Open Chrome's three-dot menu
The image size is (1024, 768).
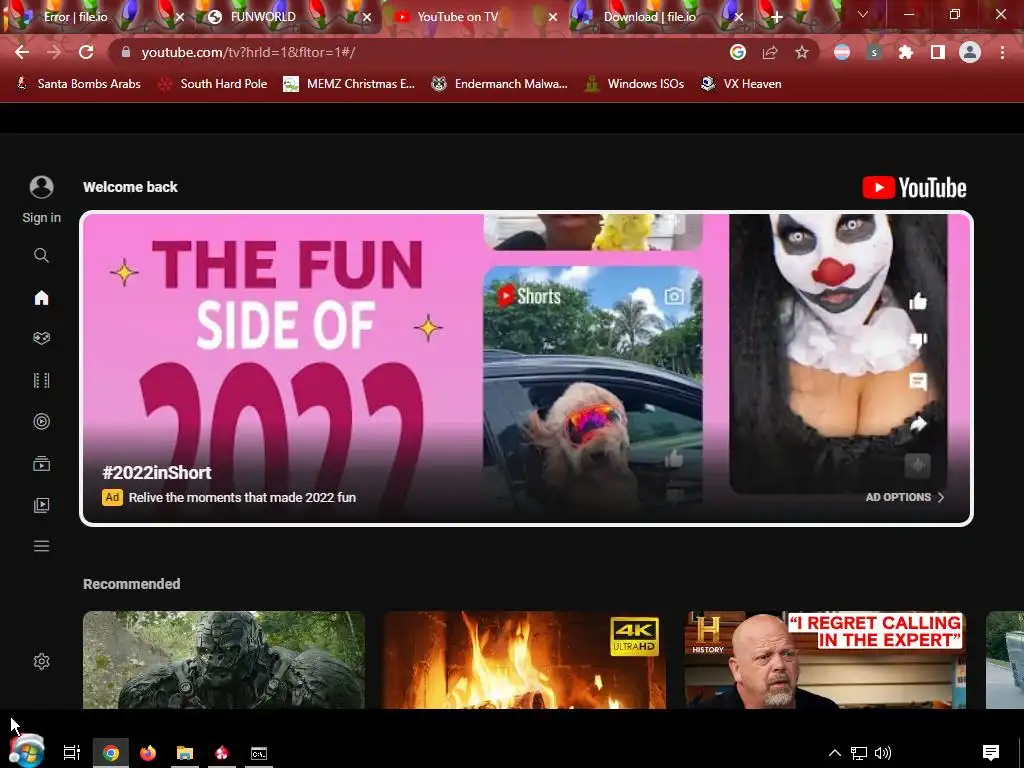click(1002, 52)
